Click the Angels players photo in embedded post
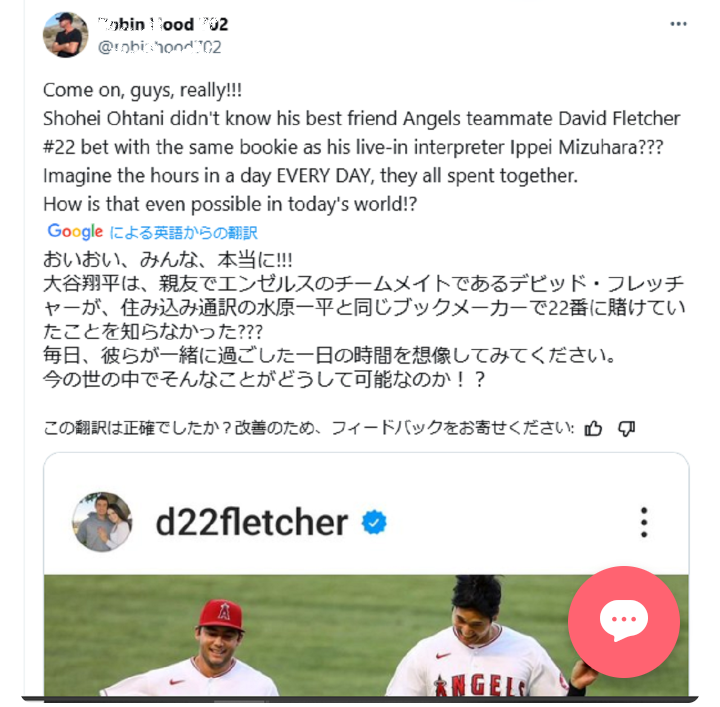Screen dimensions: 720x707 point(366,635)
